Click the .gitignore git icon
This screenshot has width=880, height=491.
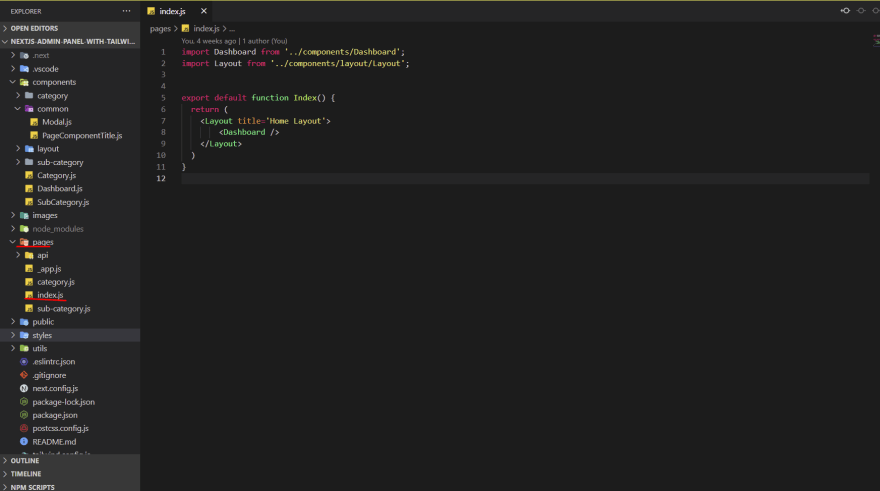(x=24, y=375)
